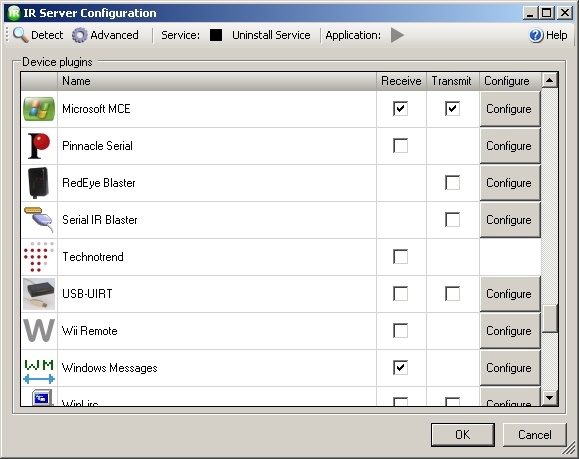Image resolution: width=579 pixels, height=459 pixels.
Task: Open Help via blue question icon
Action: (536, 35)
